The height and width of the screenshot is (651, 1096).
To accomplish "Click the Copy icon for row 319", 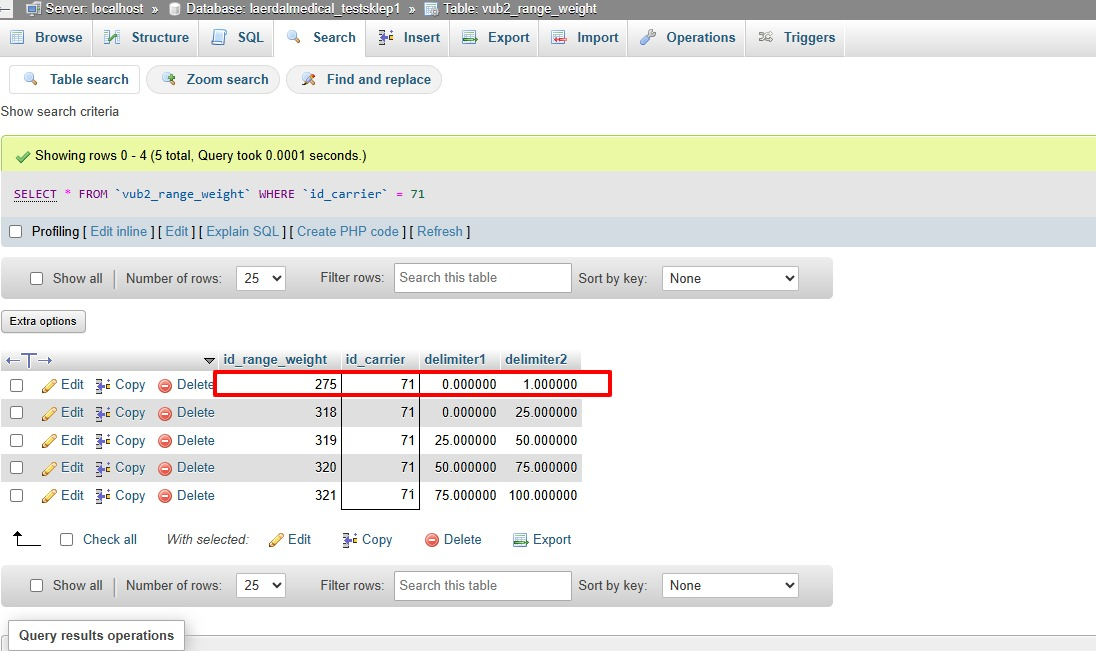I will tap(103, 441).
